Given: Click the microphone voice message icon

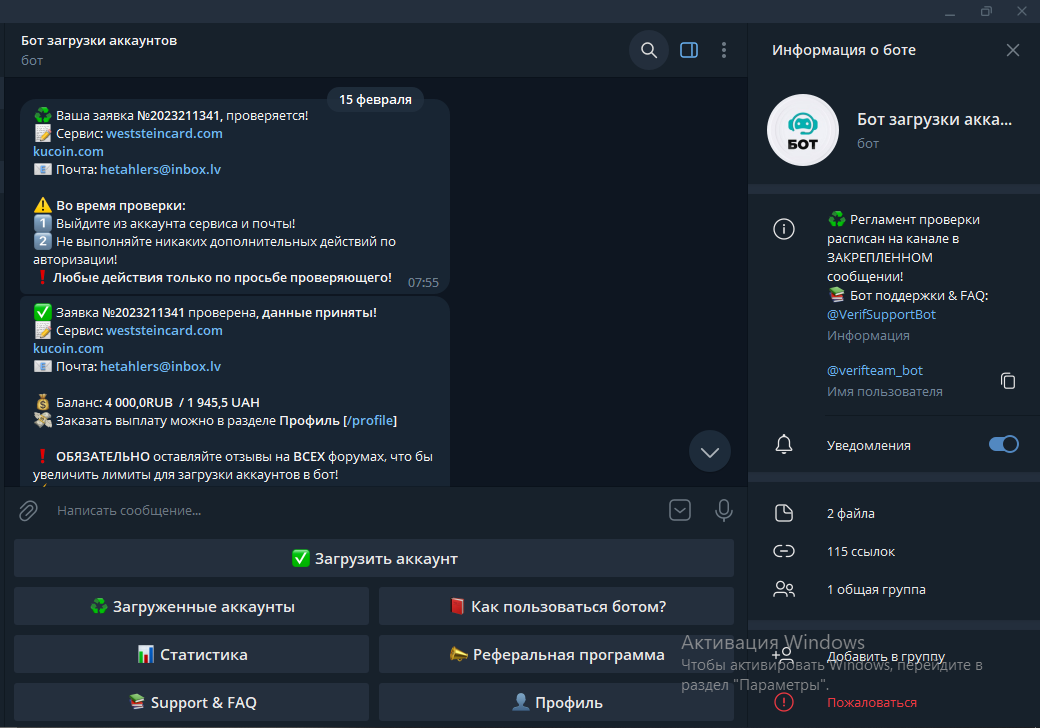Looking at the screenshot, I should click(724, 511).
